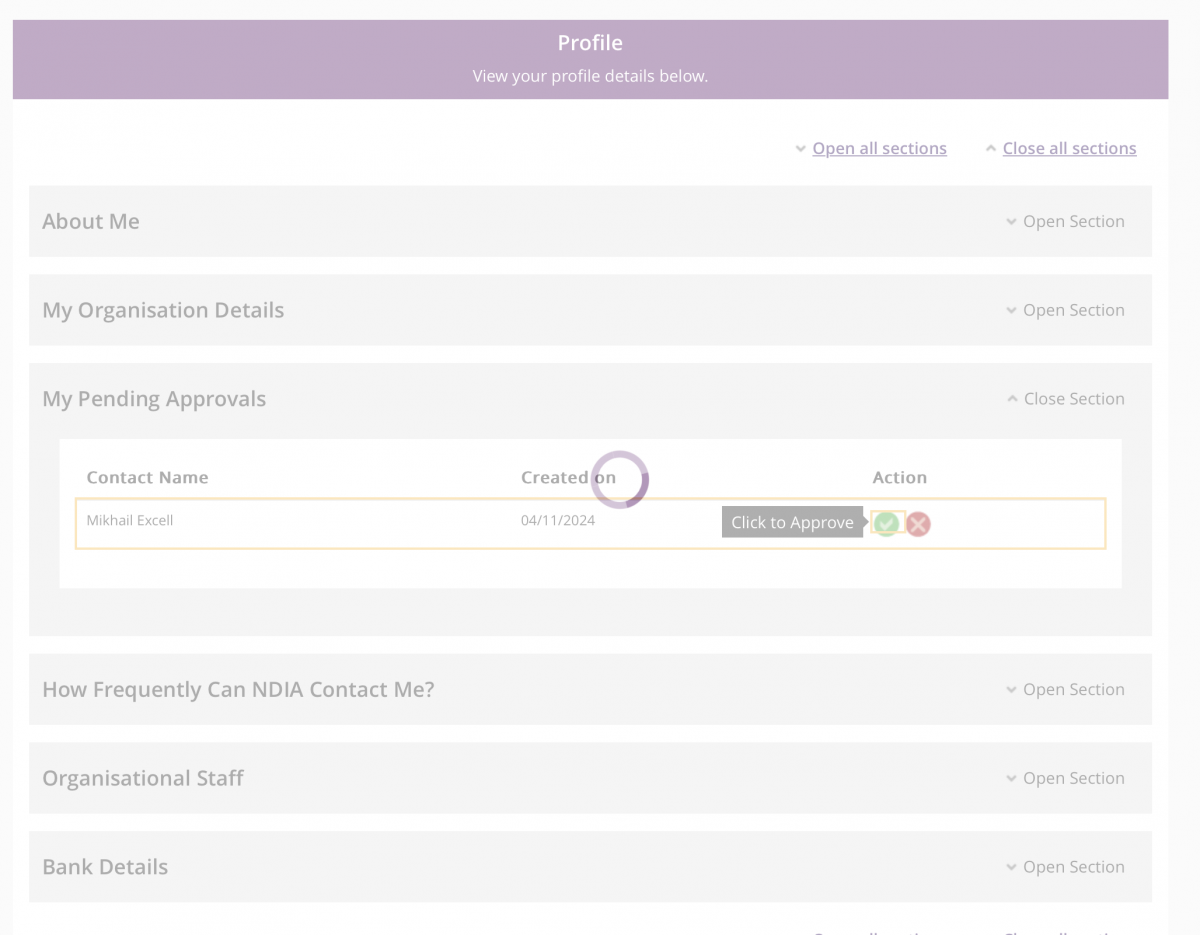The width and height of the screenshot is (1200, 935).
Task: Click the Action column header
Action: coord(900,477)
